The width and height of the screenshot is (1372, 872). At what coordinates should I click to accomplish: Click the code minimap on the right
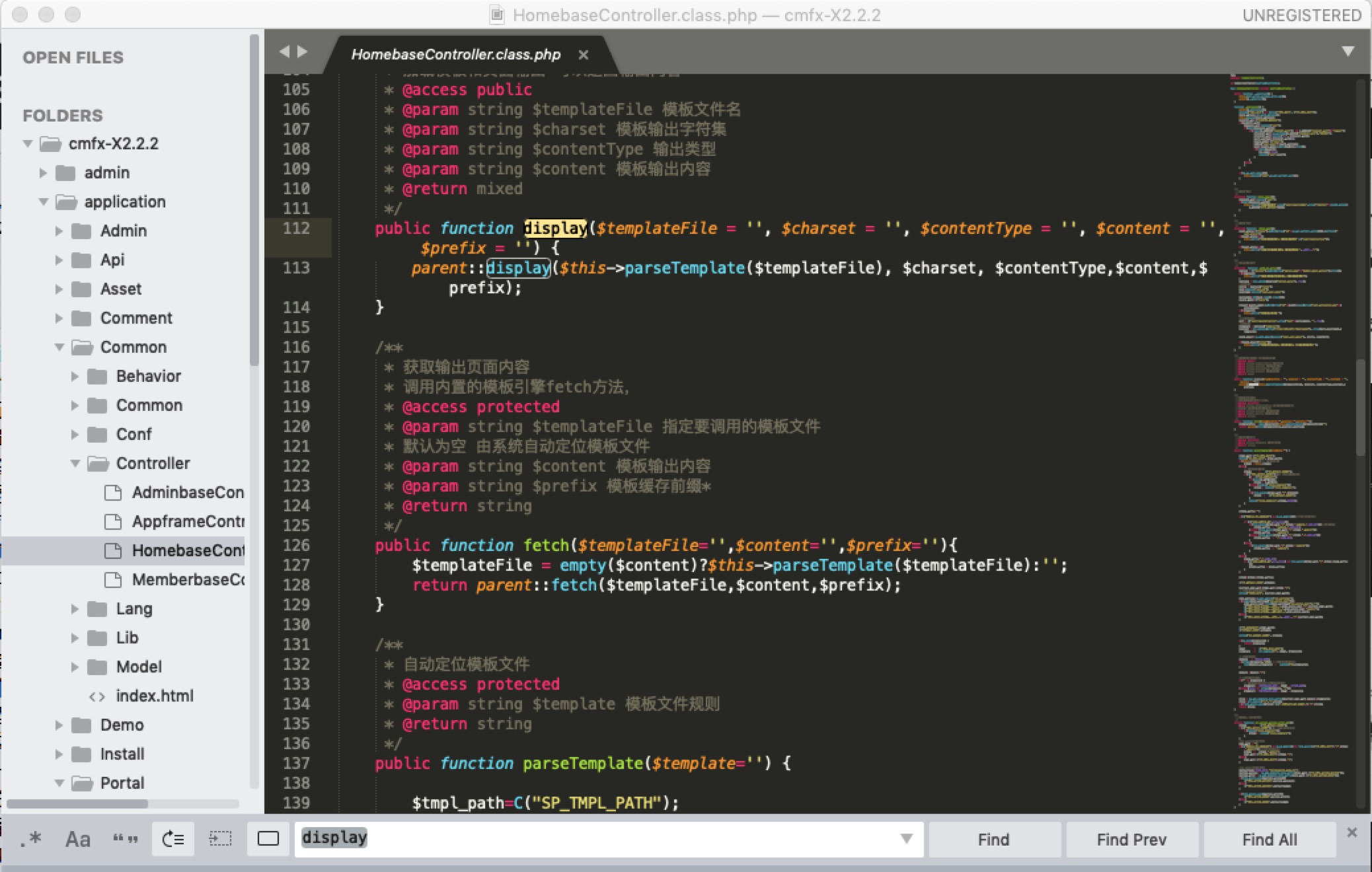tap(1291, 443)
